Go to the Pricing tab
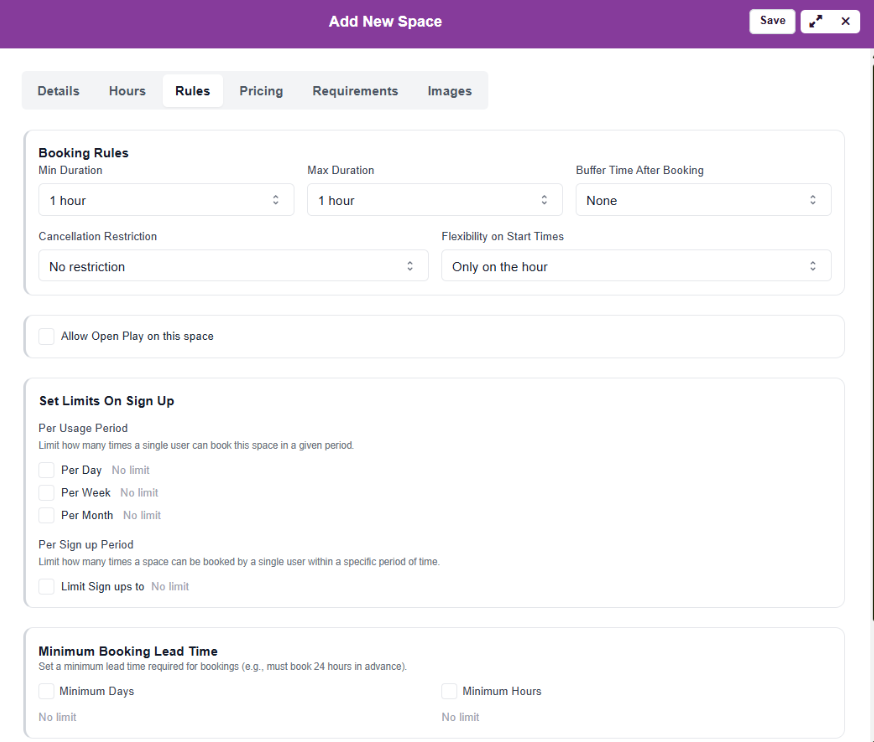 point(261,91)
